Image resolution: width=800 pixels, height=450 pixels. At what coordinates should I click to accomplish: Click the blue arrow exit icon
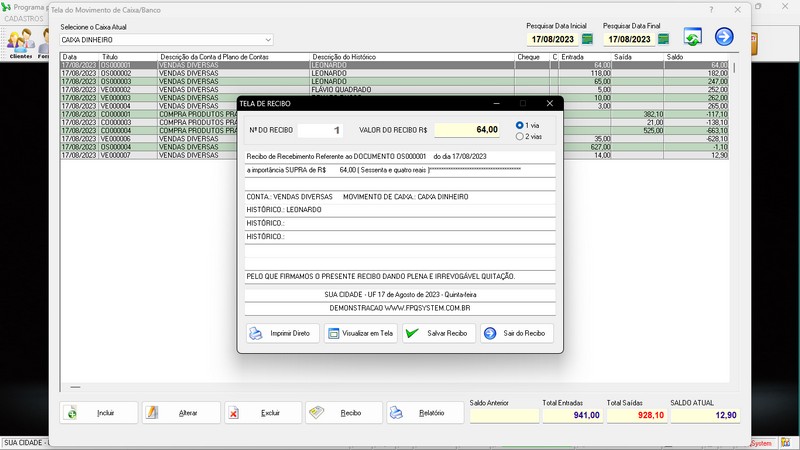724,37
